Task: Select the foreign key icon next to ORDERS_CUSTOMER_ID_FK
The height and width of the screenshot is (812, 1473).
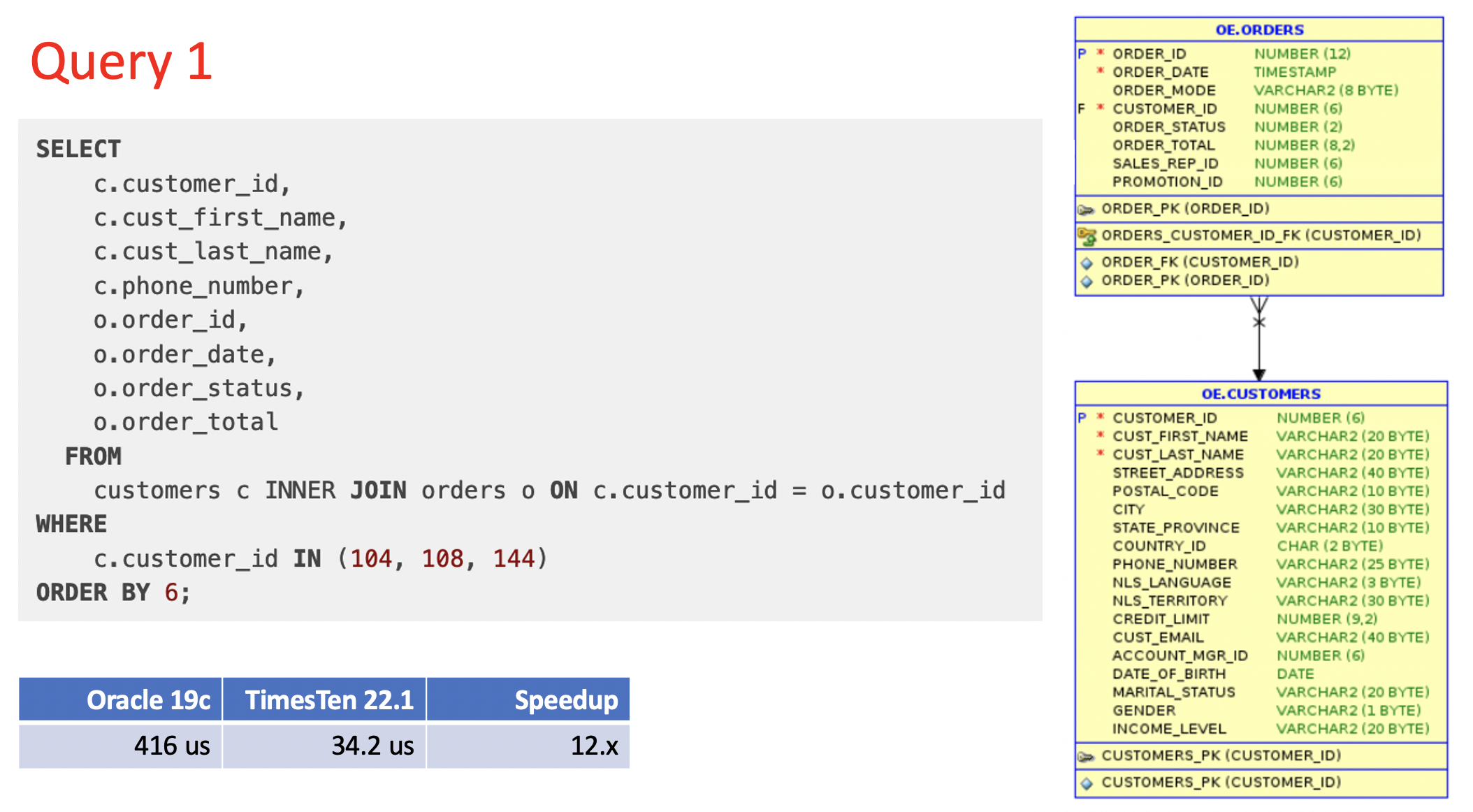Action: pos(1087,235)
